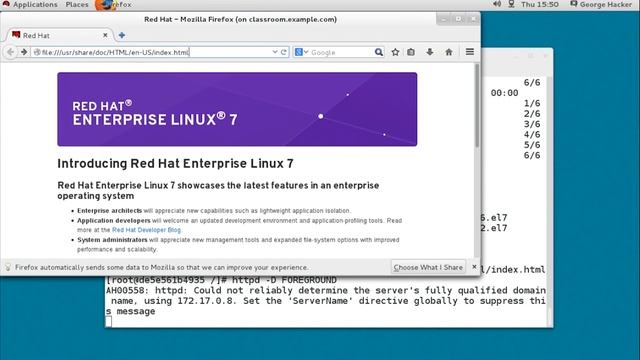640x360 pixels.
Task: Click the Red Hat Enterprise Linux 7 banner
Action: [237, 109]
